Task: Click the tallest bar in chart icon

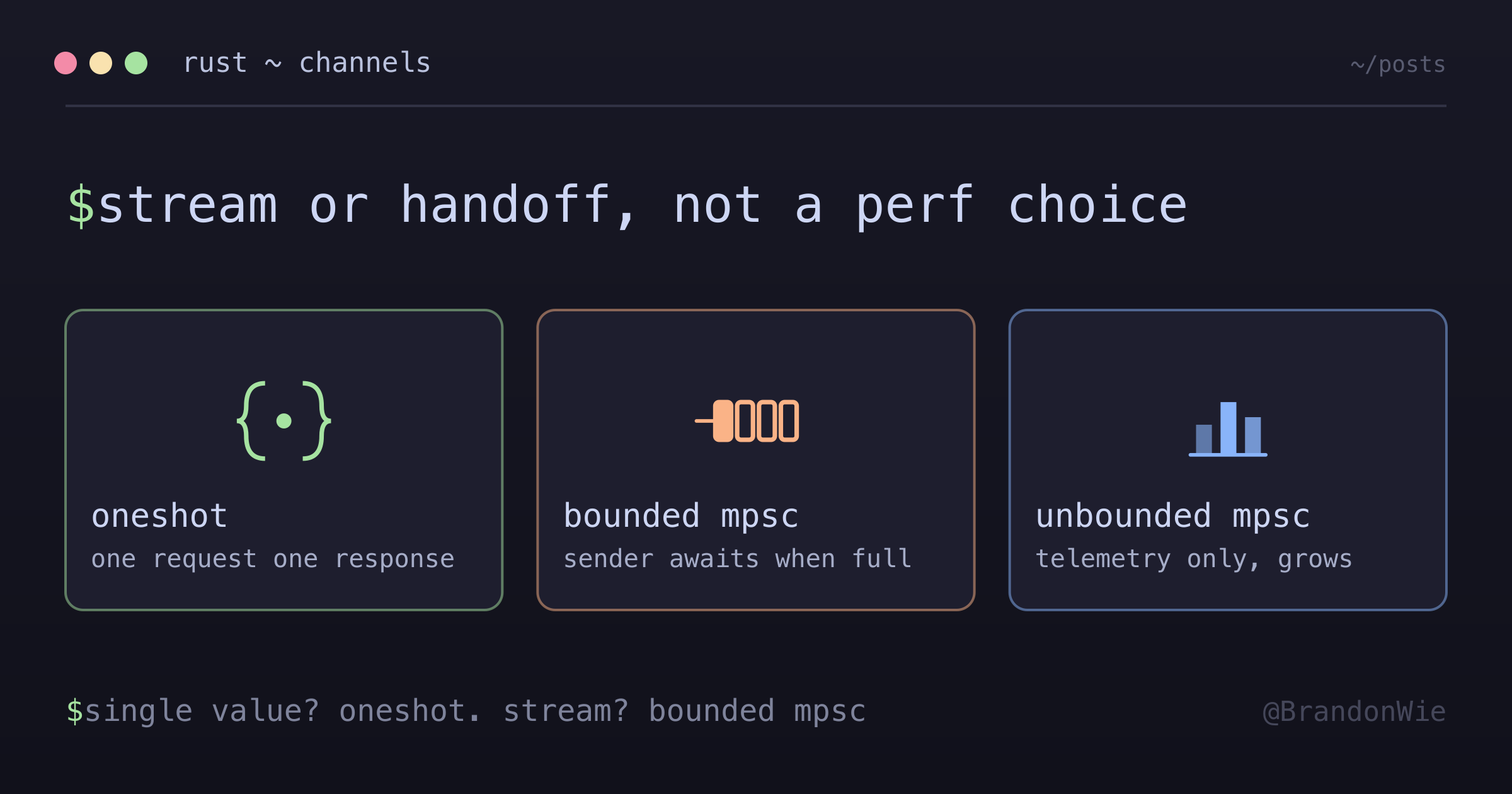Action: (x=1228, y=428)
